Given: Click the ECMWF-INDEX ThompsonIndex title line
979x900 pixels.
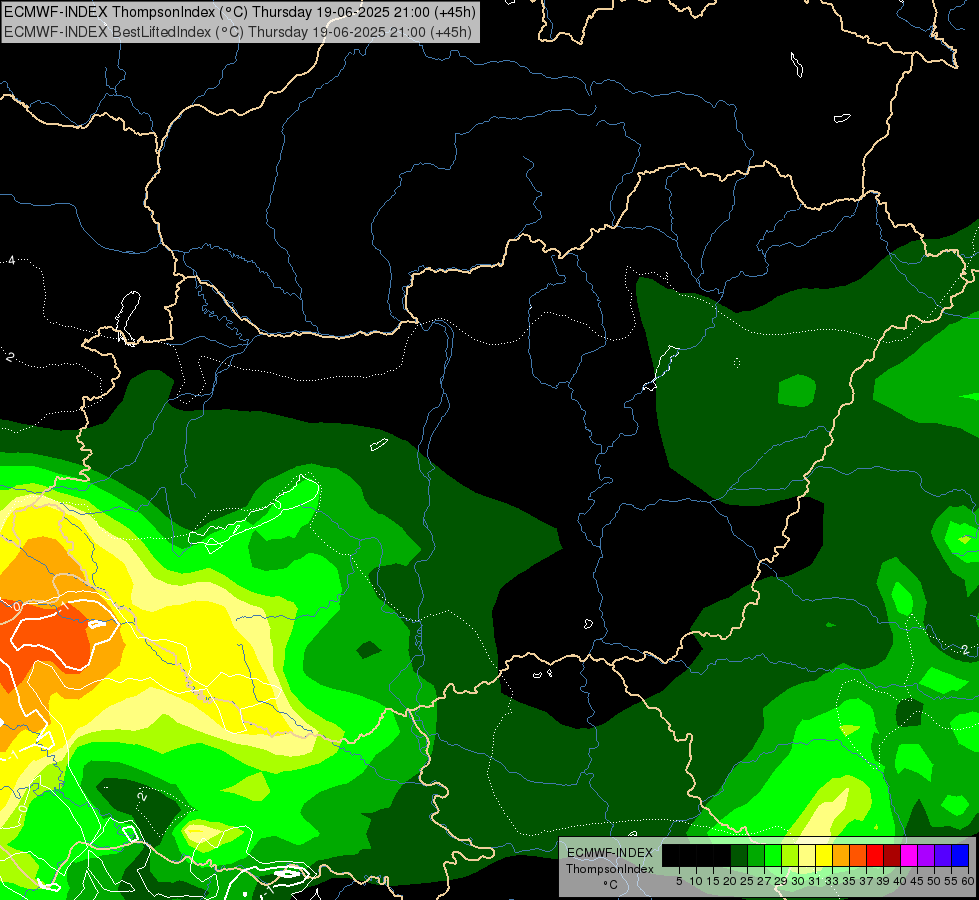Looking at the screenshot, I should tap(240, 11).
